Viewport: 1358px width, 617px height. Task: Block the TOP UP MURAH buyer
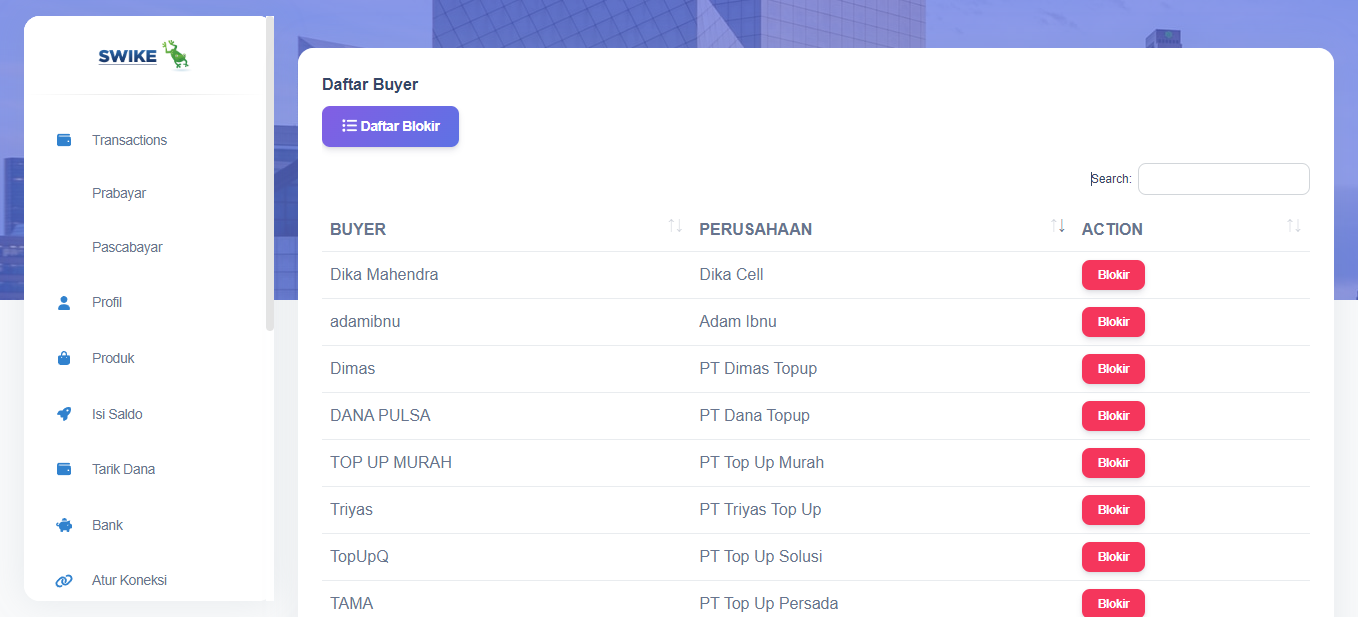coord(1113,463)
